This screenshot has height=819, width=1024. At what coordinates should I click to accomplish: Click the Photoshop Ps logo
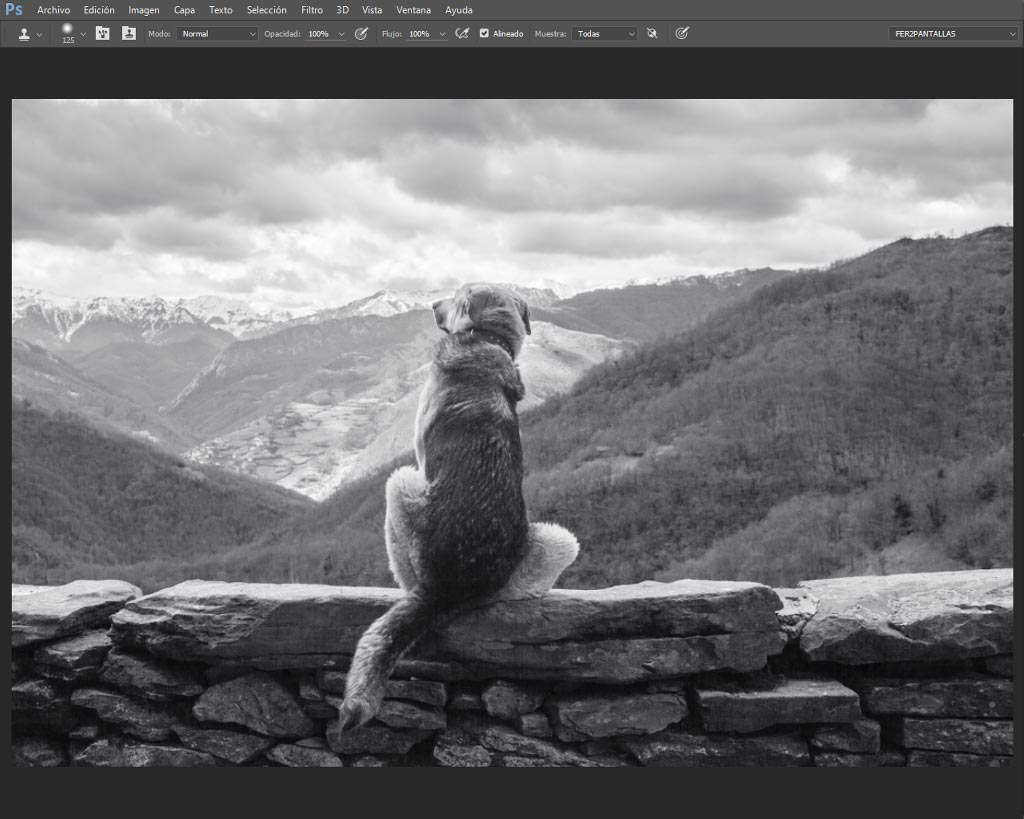pyautogui.click(x=14, y=10)
